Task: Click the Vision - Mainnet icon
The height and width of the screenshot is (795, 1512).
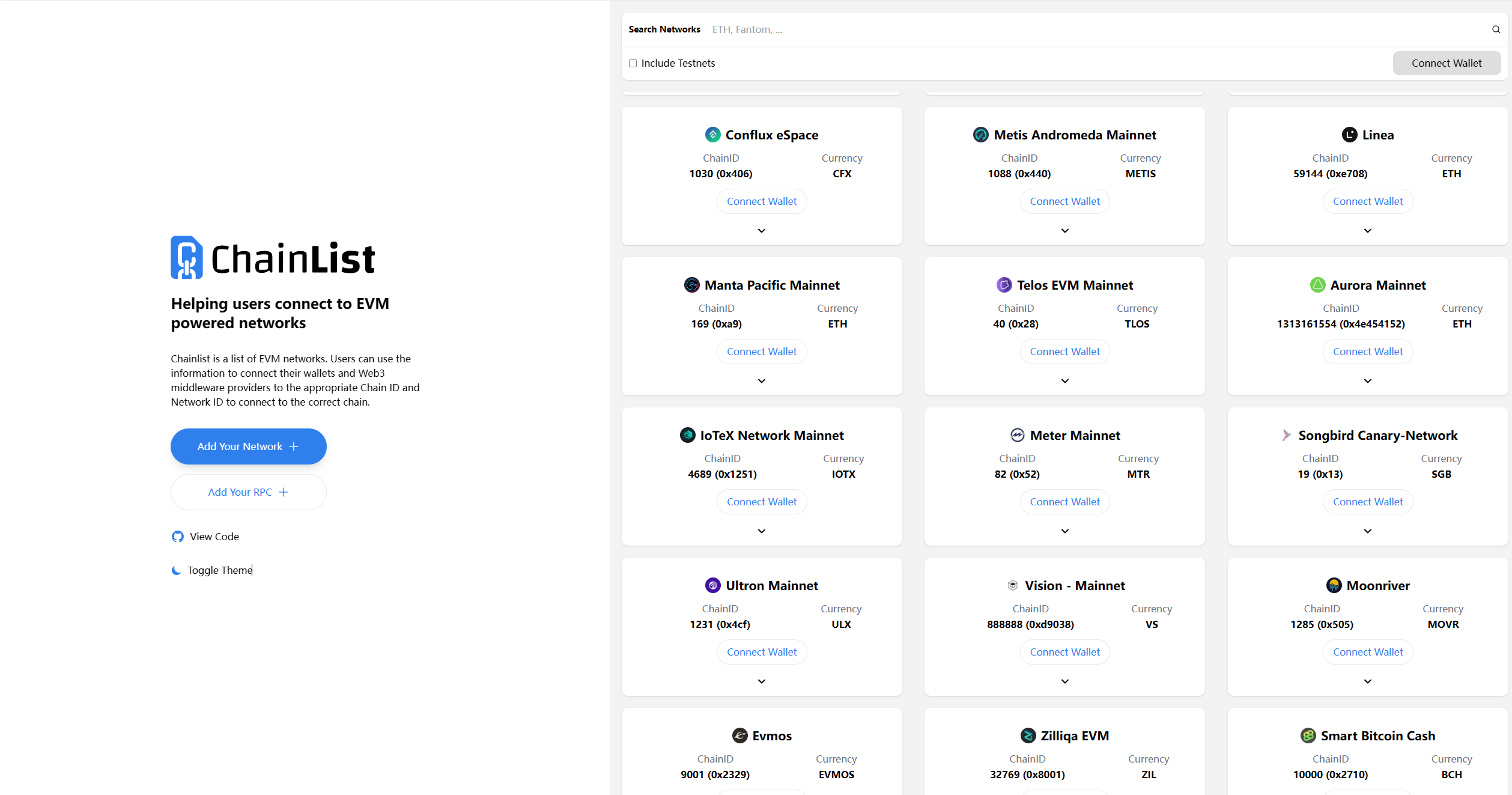Action: (x=1012, y=585)
